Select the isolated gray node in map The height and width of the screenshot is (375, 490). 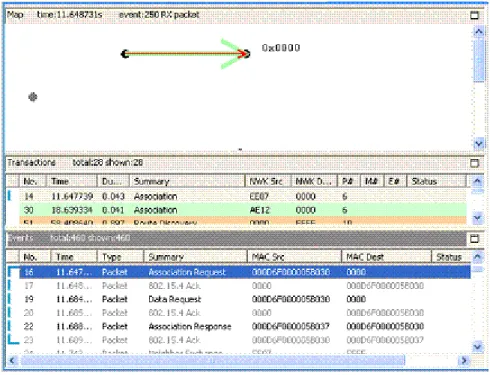[x=32, y=97]
